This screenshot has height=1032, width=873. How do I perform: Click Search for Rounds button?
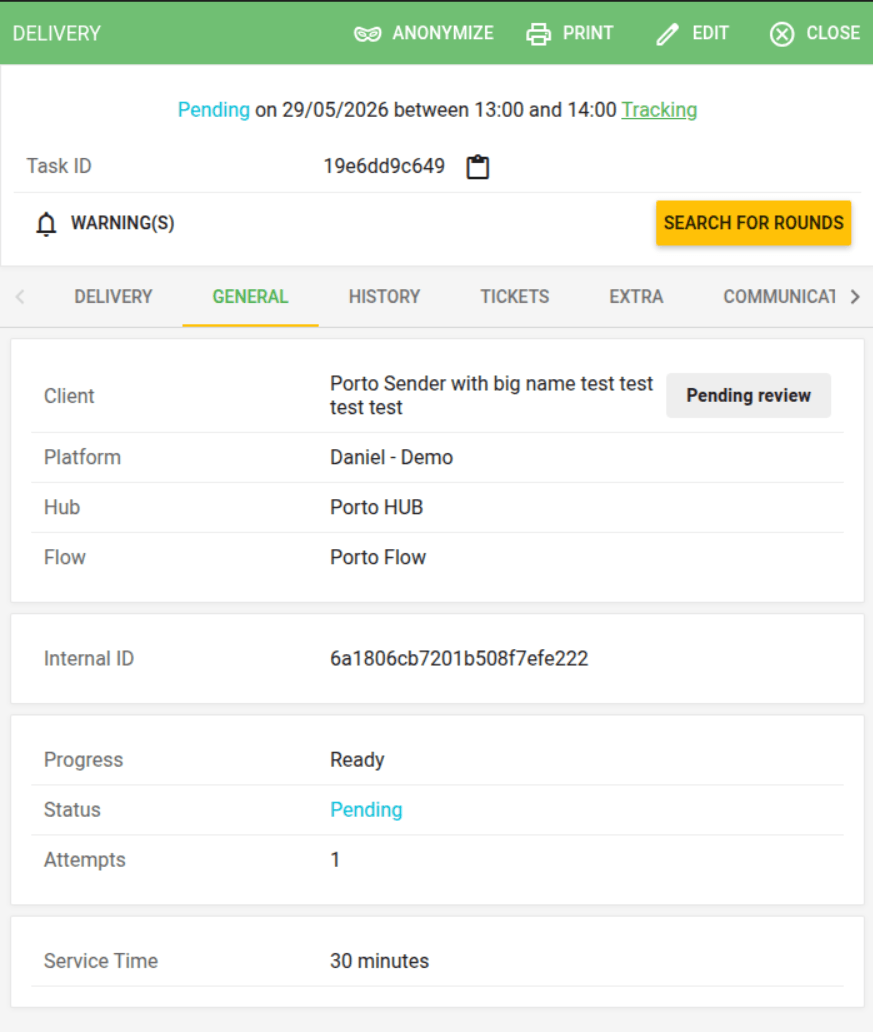click(753, 223)
